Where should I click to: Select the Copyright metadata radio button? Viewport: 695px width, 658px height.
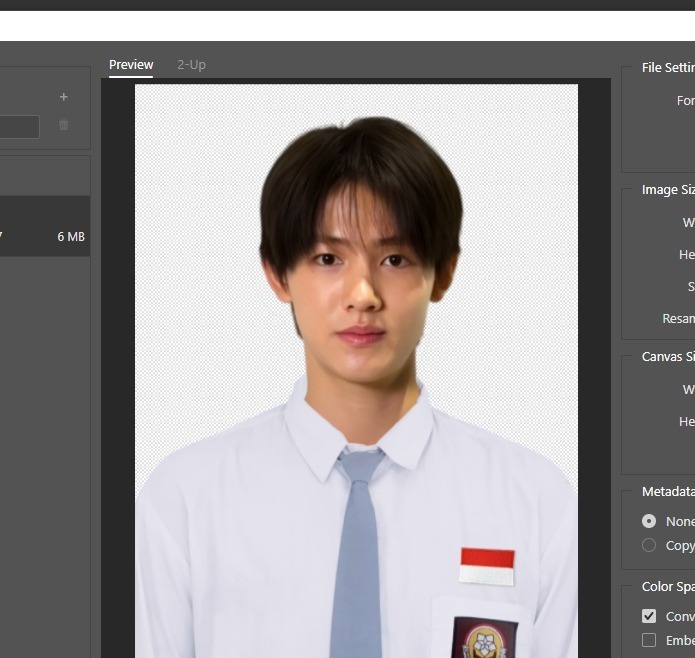coord(649,545)
